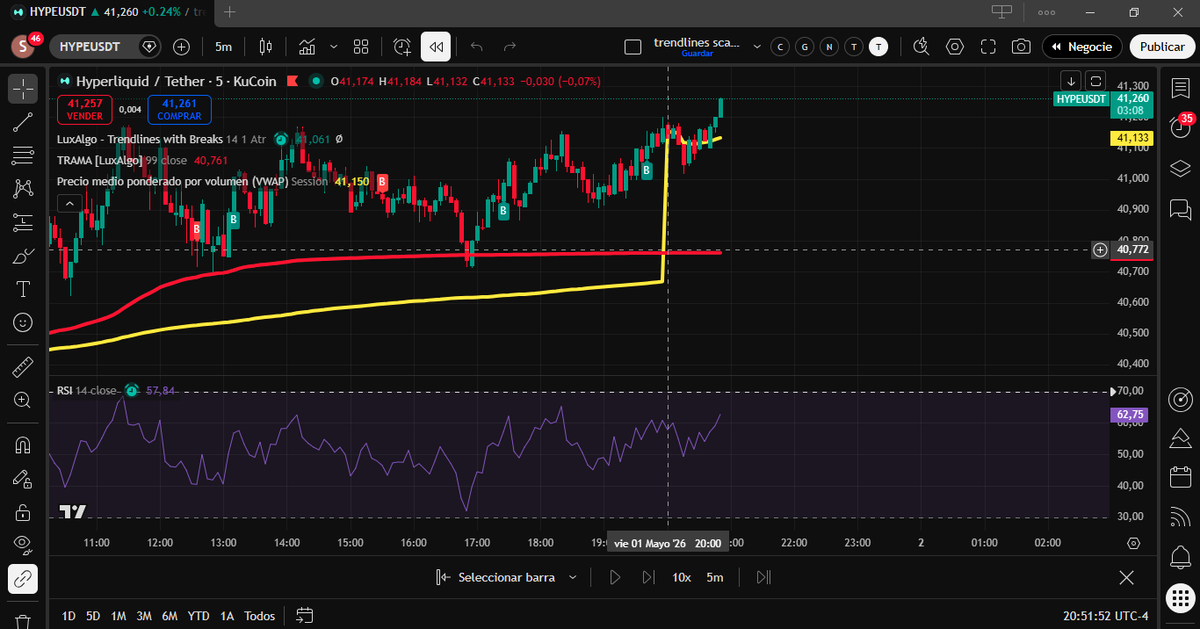Open indicator templates grid
The width and height of the screenshot is (1200, 629).
(361, 46)
